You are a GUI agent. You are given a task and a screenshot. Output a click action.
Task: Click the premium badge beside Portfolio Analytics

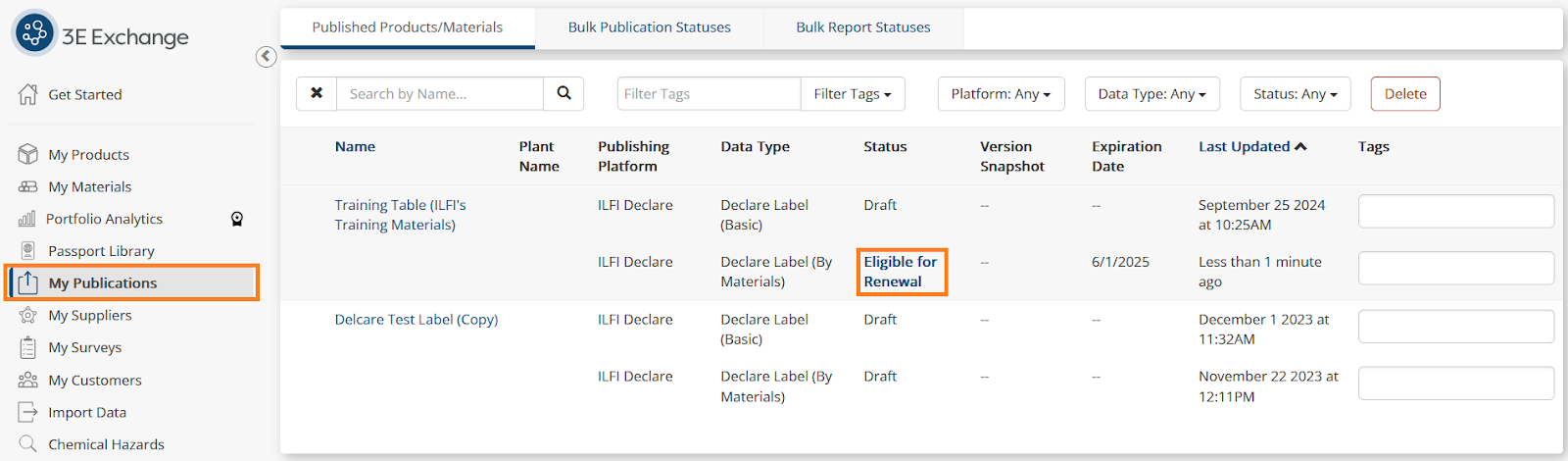(237, 219)
